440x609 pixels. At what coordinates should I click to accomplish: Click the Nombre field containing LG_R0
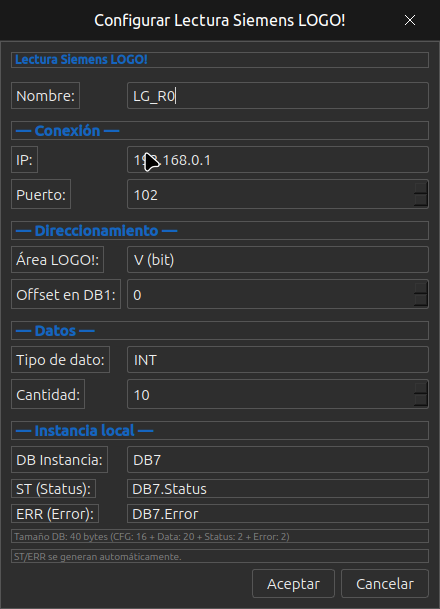pos(278,96)
